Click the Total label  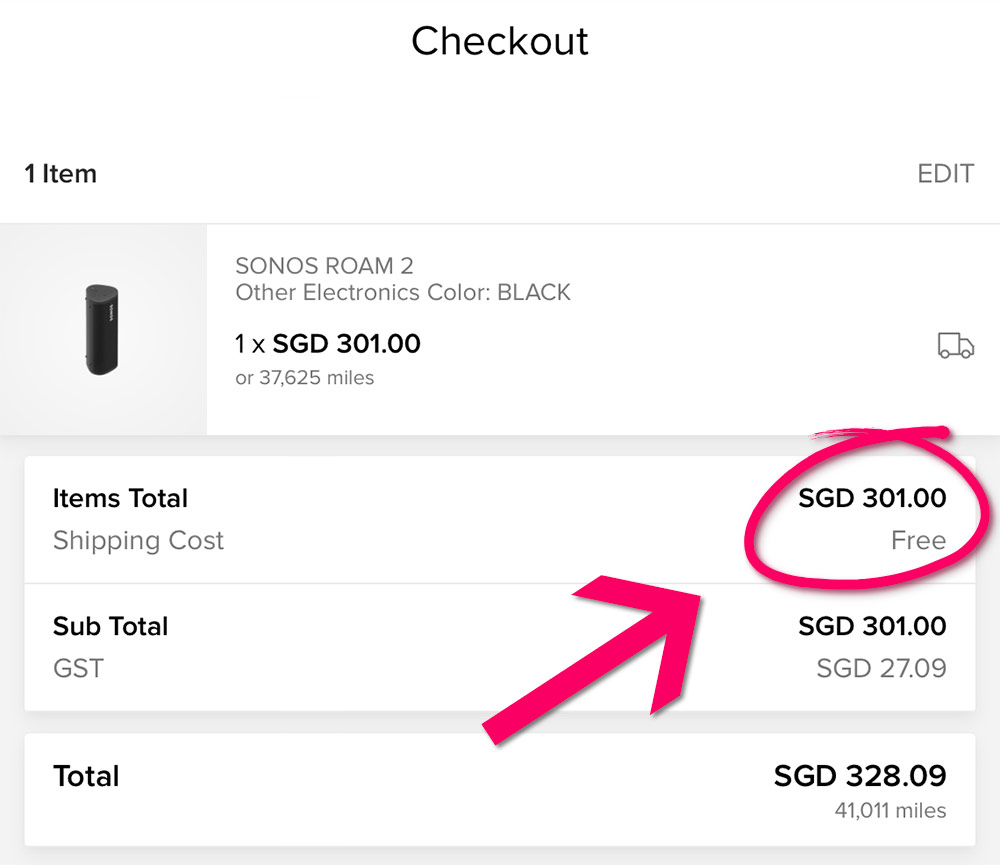coord(86,776)
